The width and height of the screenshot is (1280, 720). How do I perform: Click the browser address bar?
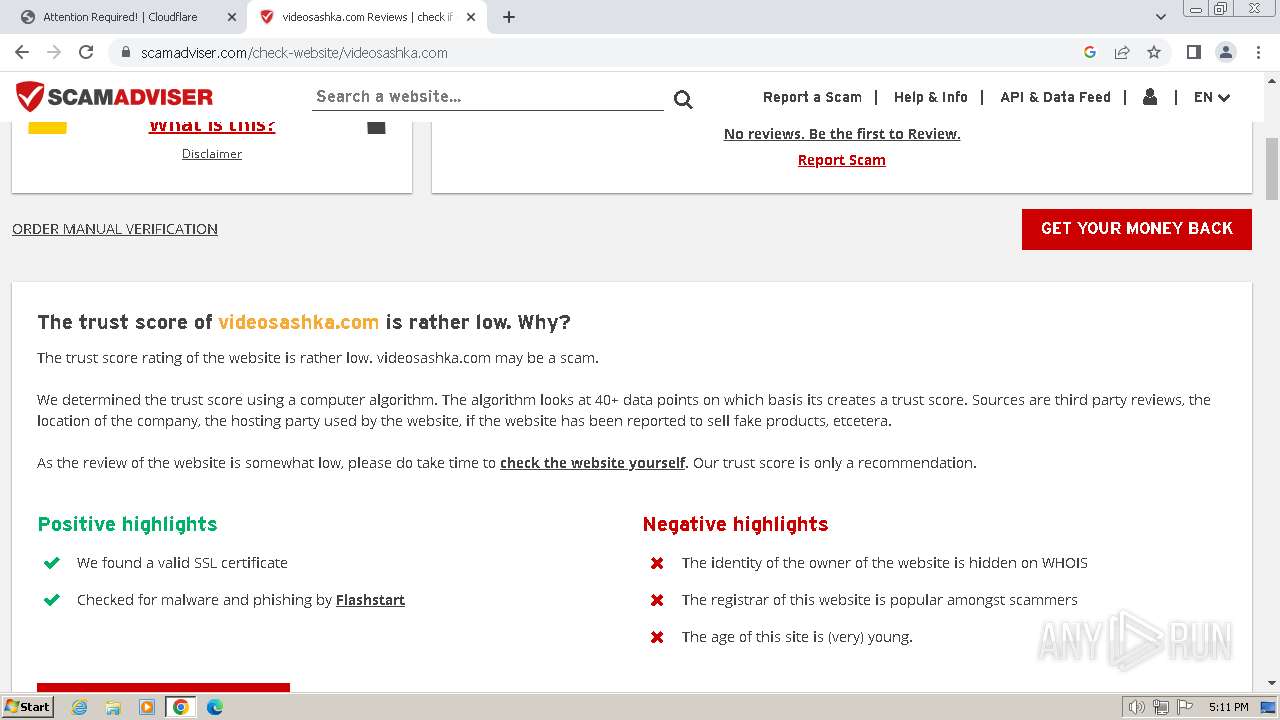coord(600,52)
